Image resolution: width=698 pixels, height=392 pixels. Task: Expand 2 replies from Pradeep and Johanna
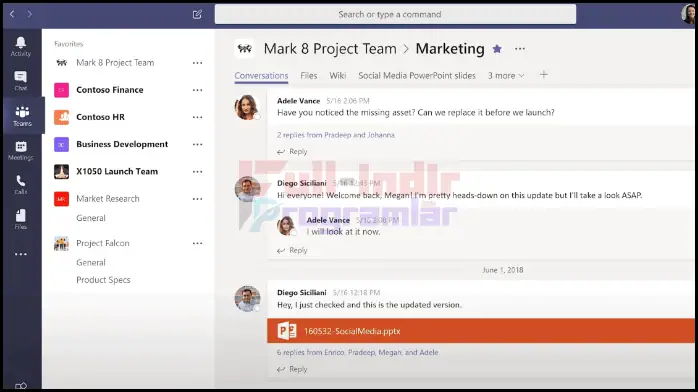point(336,135)
